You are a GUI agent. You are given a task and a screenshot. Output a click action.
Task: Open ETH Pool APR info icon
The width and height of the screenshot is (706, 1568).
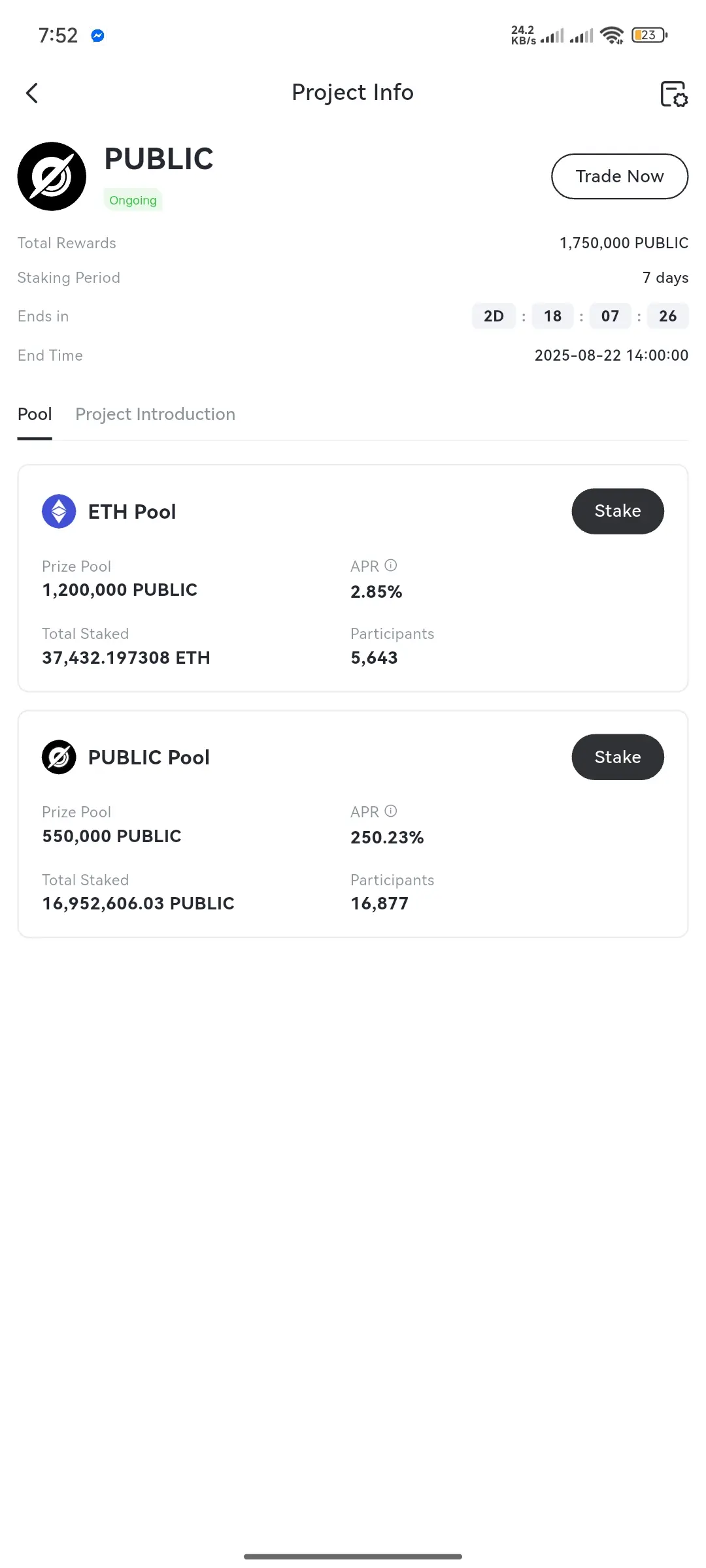pos(391,565)
